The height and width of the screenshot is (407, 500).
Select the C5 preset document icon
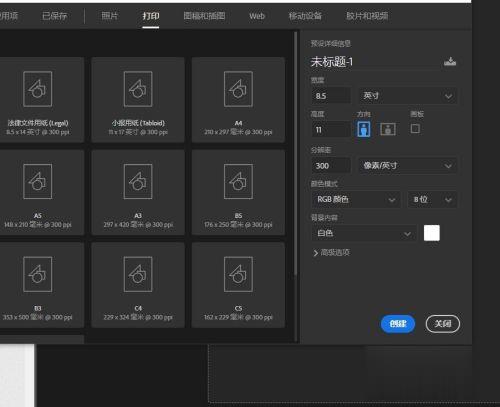[x=238, y=274]
